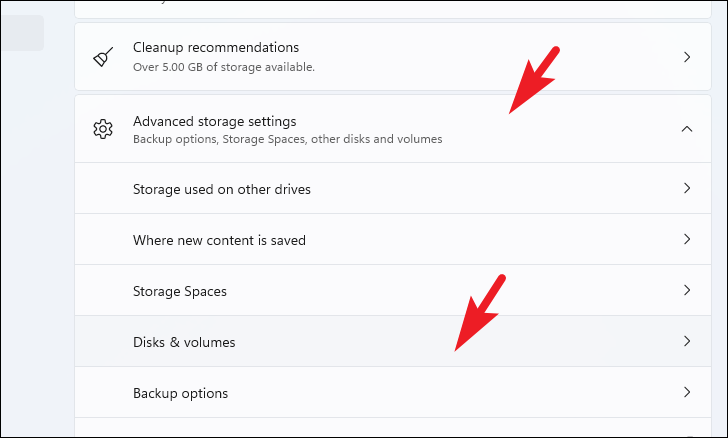Click the chevron beside Backup options
The width and height of the screenshot is (728, 438).
(x=687, y=392)
